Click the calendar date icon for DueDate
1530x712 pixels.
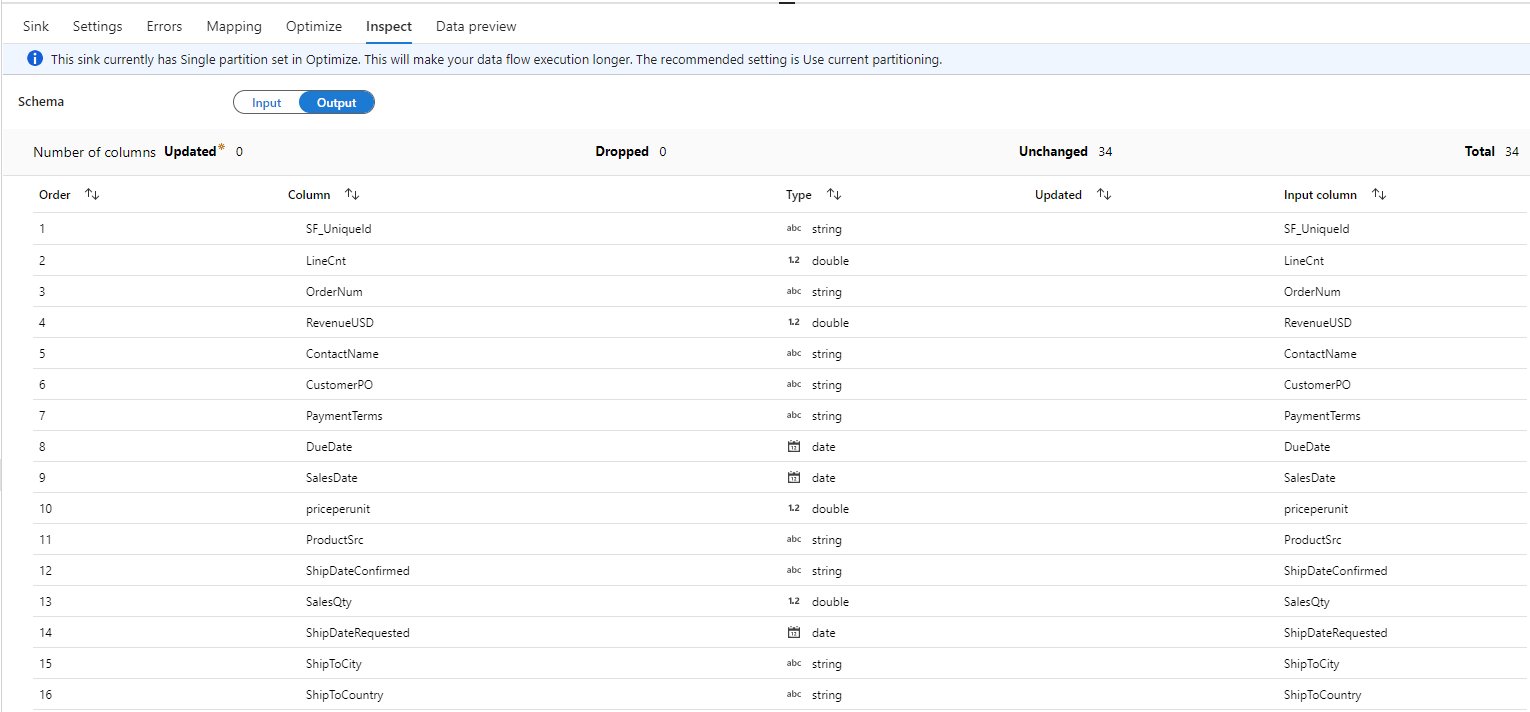click(794, 447)
